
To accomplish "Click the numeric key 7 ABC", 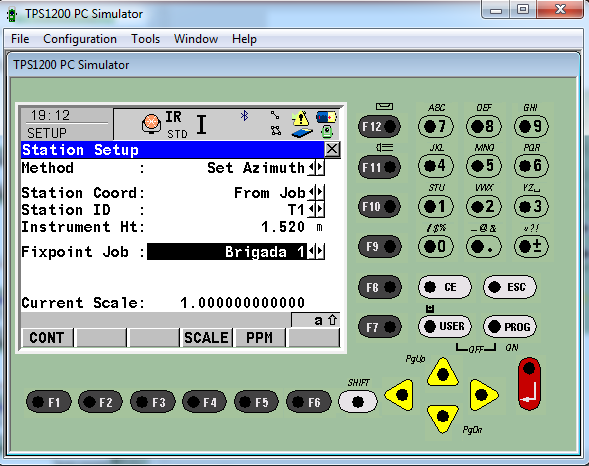I will [x=436, y=126].
